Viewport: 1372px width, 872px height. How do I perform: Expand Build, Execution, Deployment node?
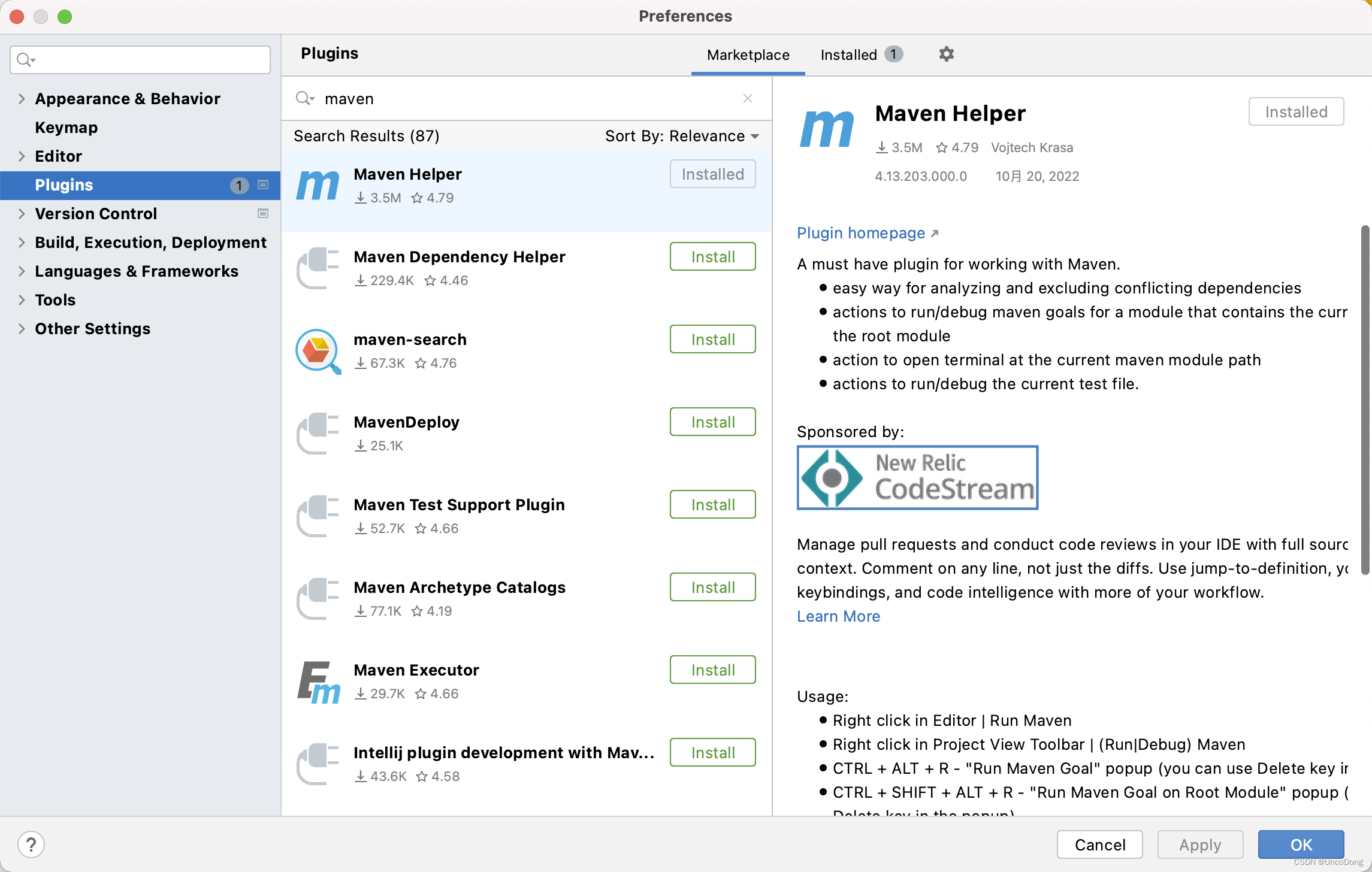22,243
